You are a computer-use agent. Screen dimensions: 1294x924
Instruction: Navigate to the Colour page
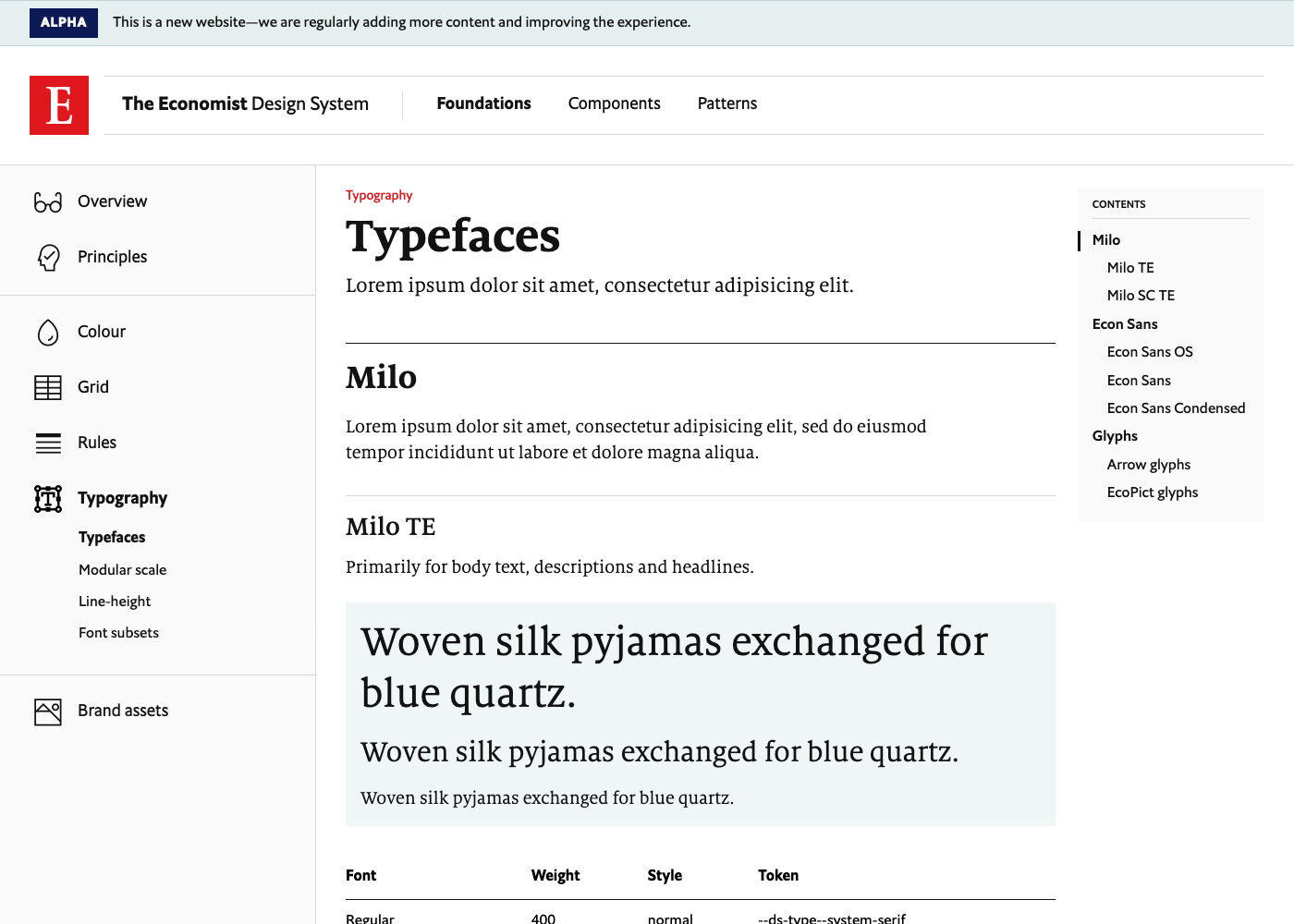[102, 332]
